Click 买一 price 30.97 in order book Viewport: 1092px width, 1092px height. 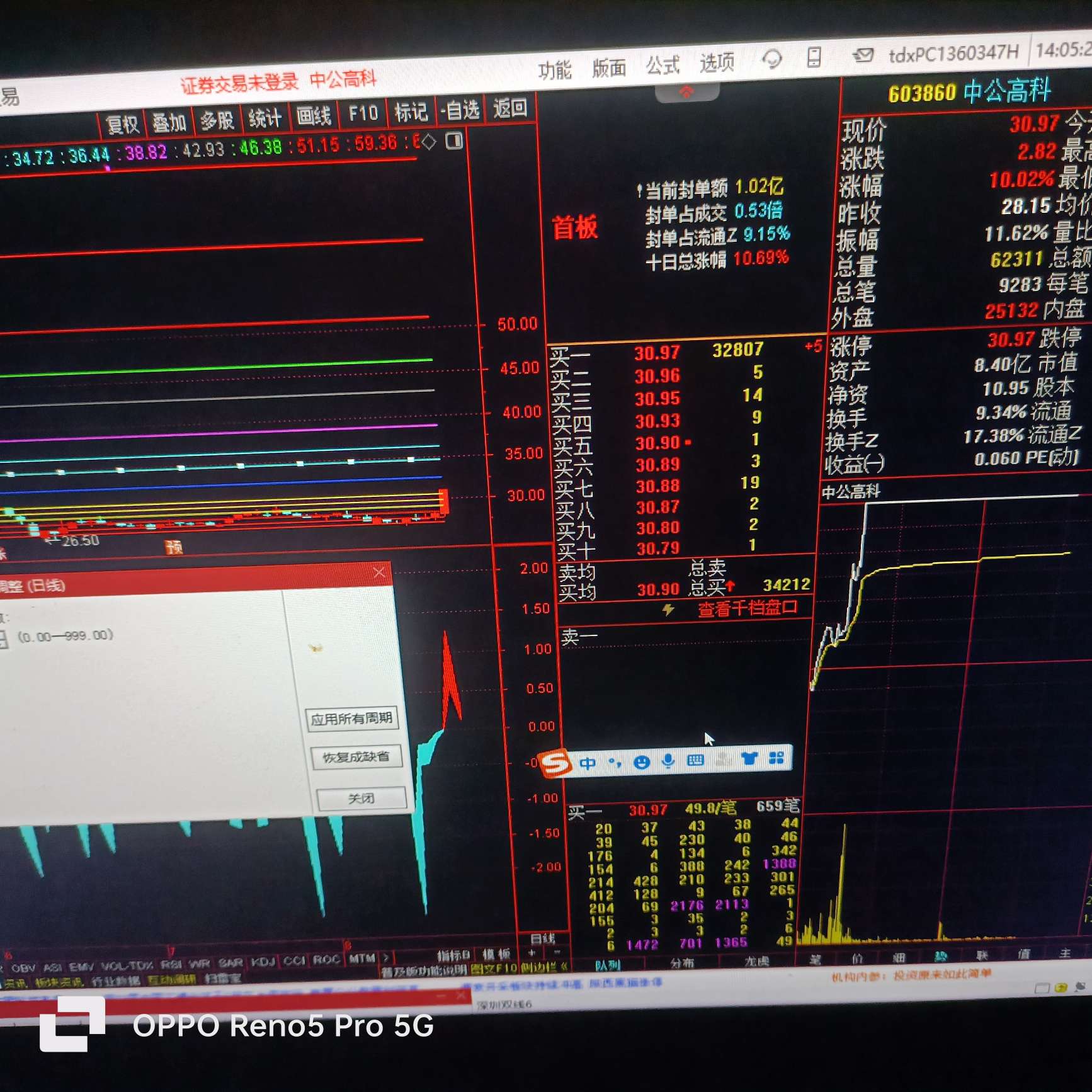(x=657, y=353)
